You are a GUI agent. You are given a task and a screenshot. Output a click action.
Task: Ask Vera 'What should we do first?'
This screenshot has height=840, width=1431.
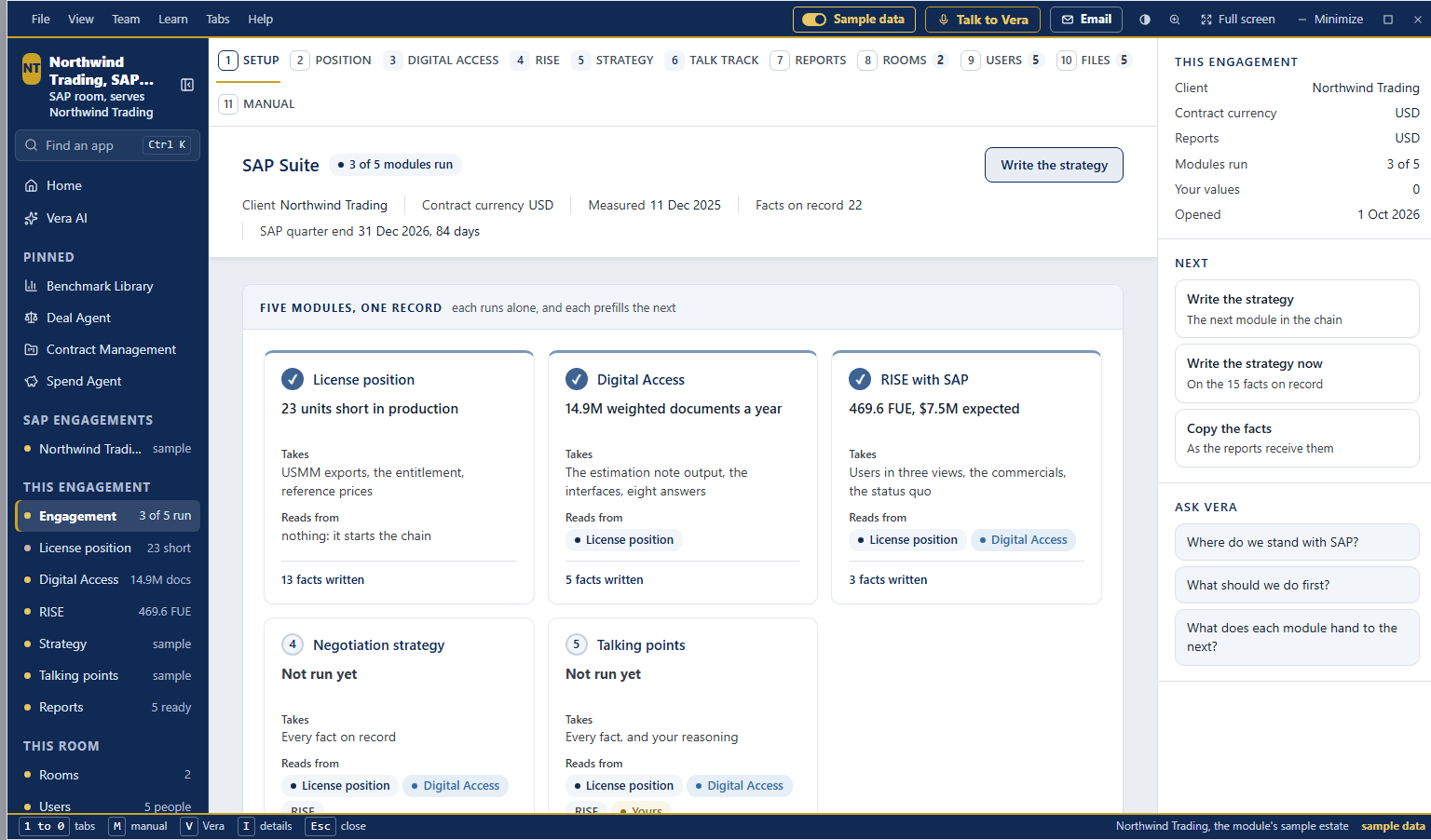1297,585
